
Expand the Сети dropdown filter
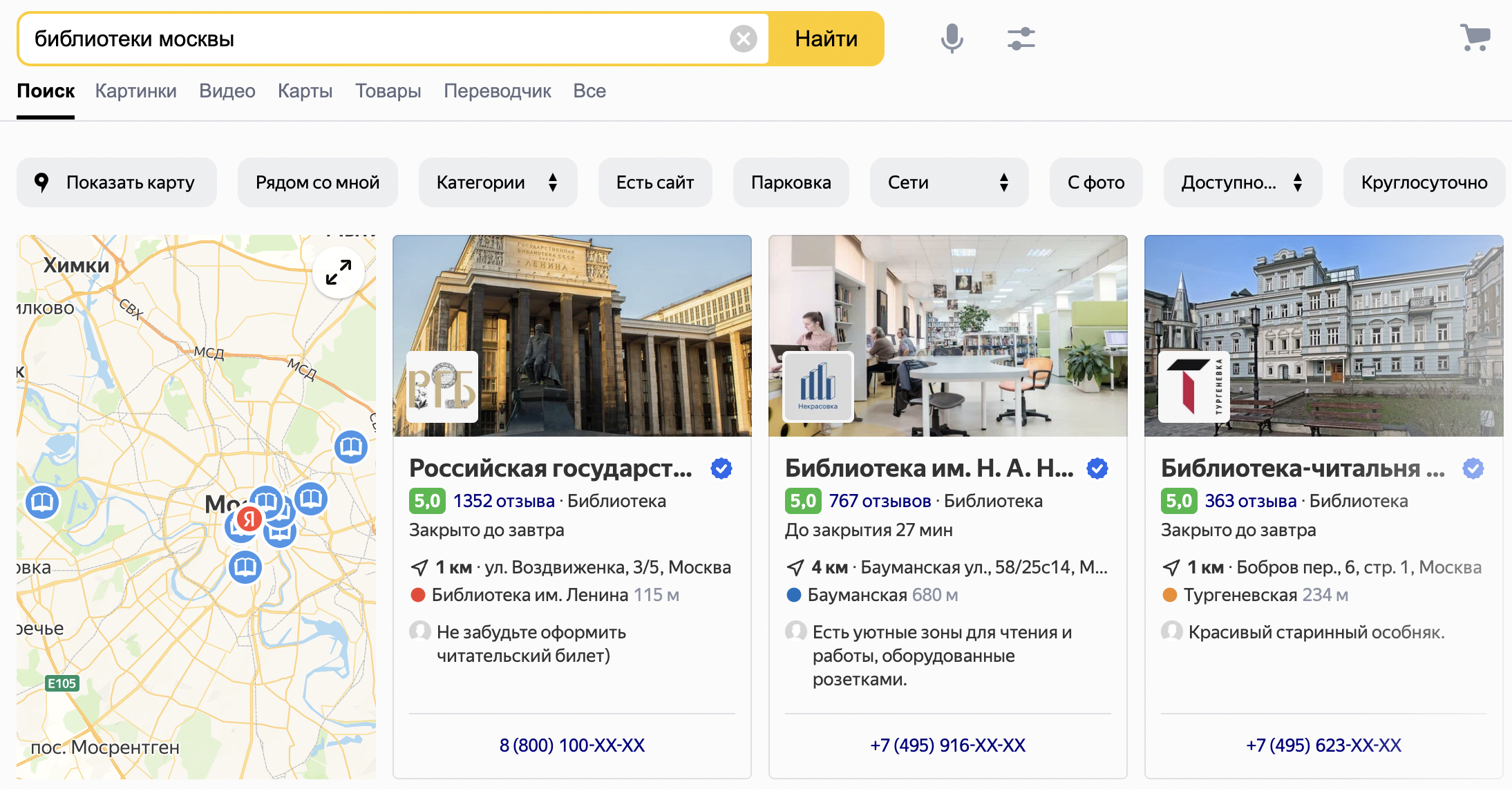[948, 182]
